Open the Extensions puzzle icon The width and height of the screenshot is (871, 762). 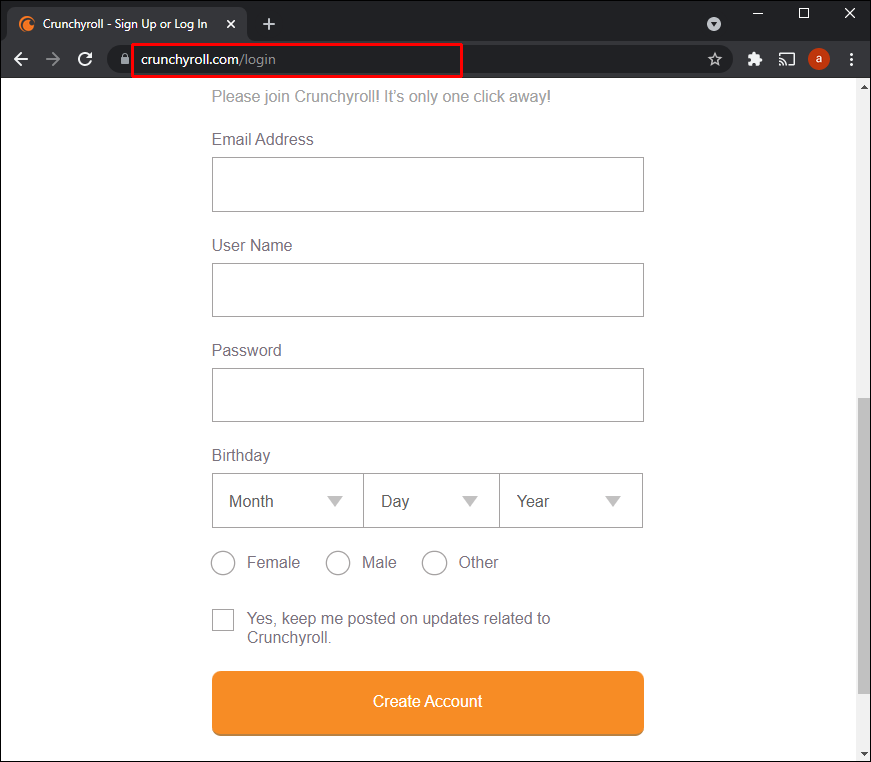pos(755,59)
